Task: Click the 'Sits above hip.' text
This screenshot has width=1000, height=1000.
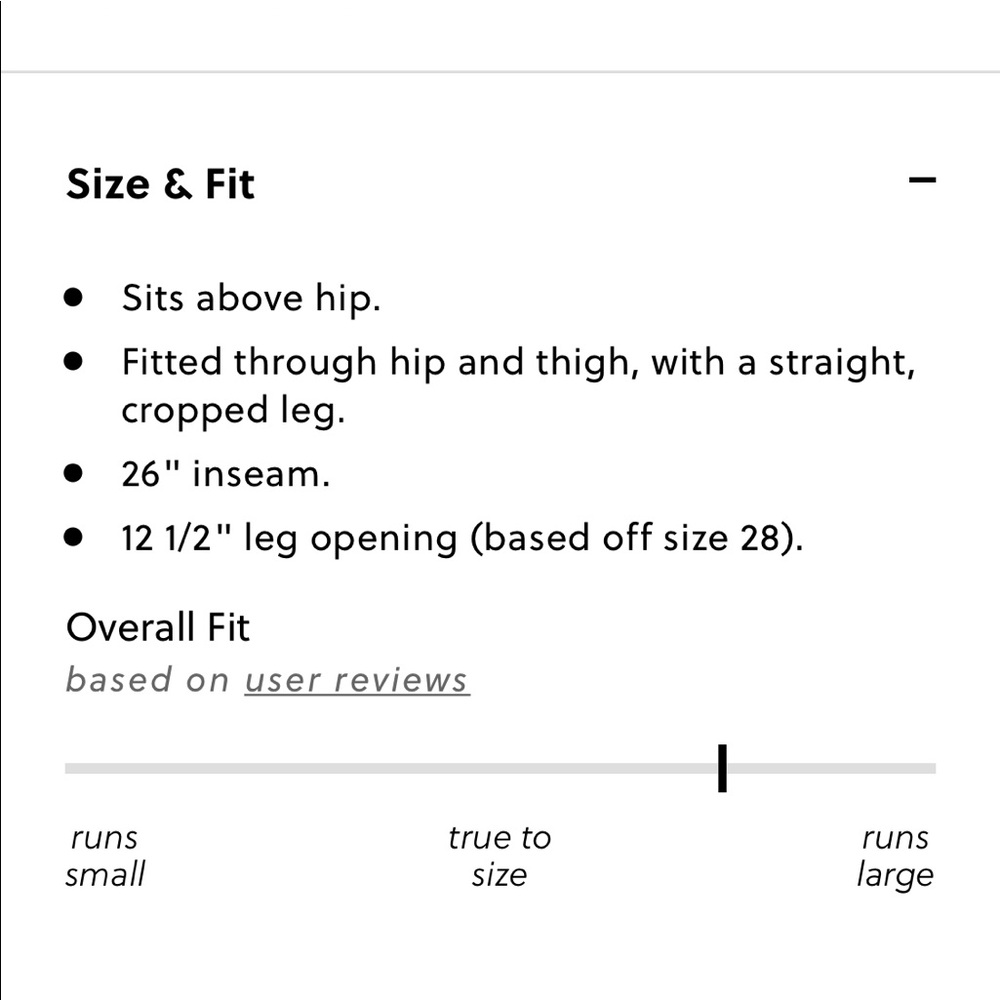Action: pyautogui.click(x=251, y=298)
